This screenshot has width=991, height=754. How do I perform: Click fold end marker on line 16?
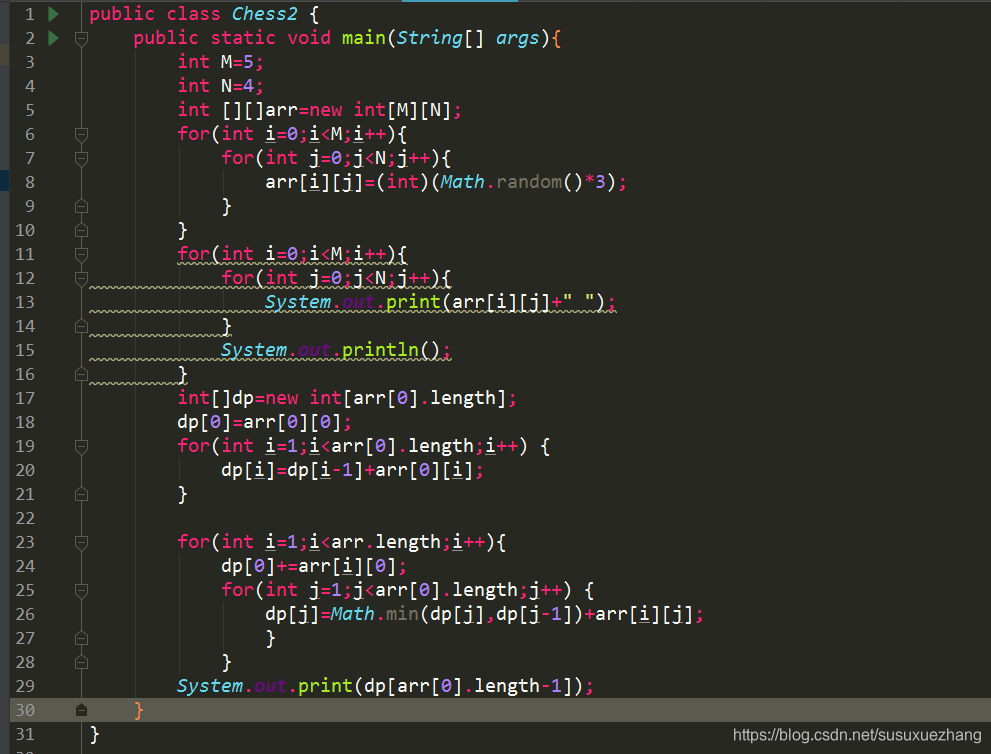(81, 374)
